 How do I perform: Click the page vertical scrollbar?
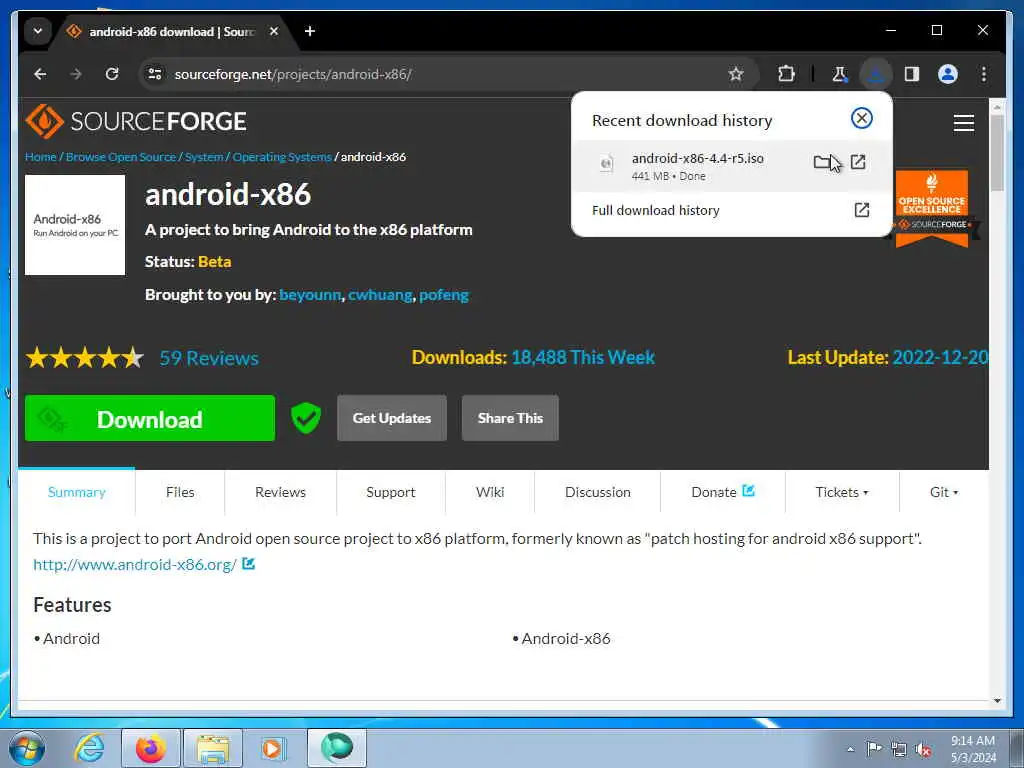(997, 153)
